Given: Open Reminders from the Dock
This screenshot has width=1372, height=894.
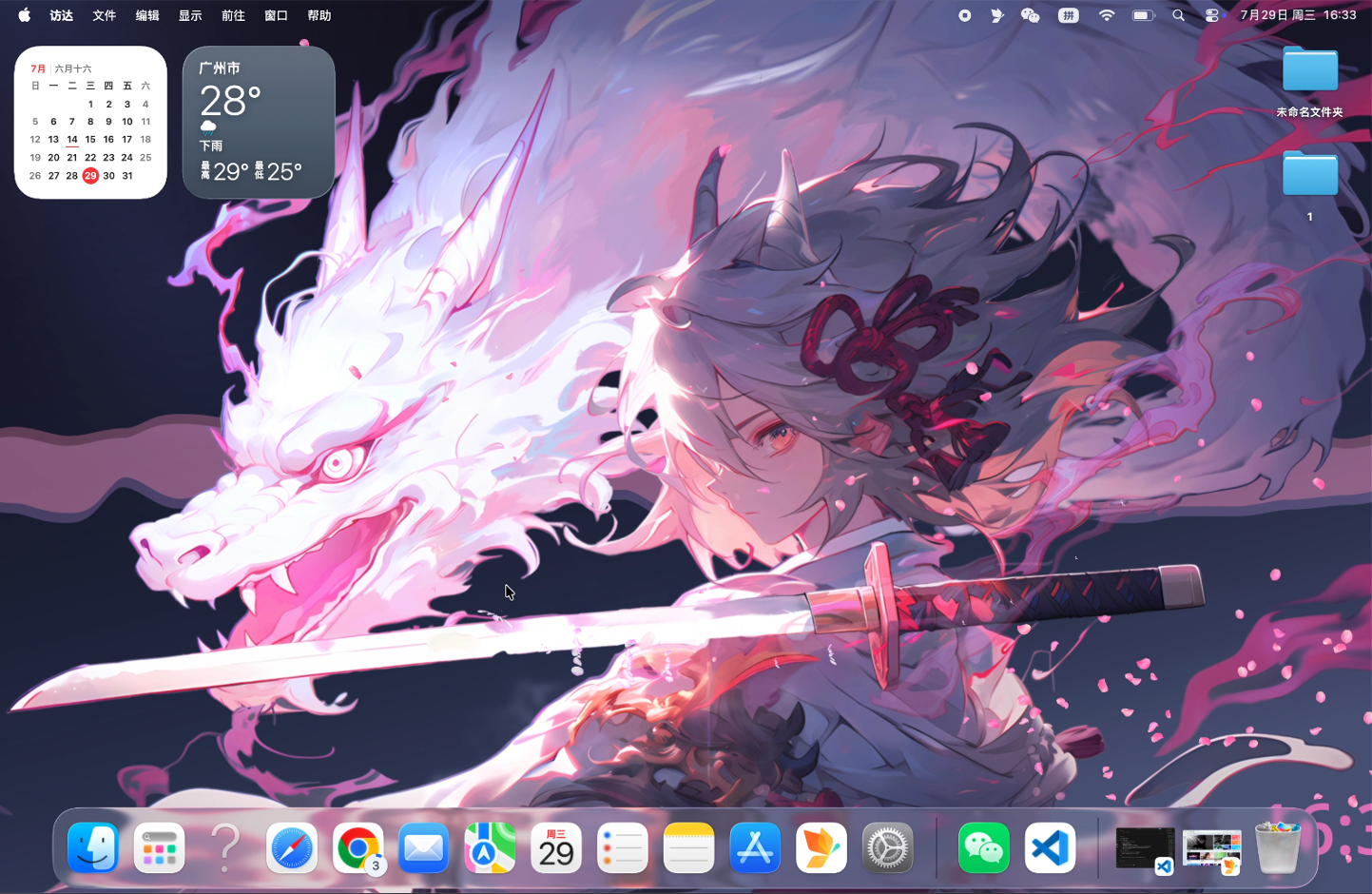Looking at the screenshot, I should point(623,847).
